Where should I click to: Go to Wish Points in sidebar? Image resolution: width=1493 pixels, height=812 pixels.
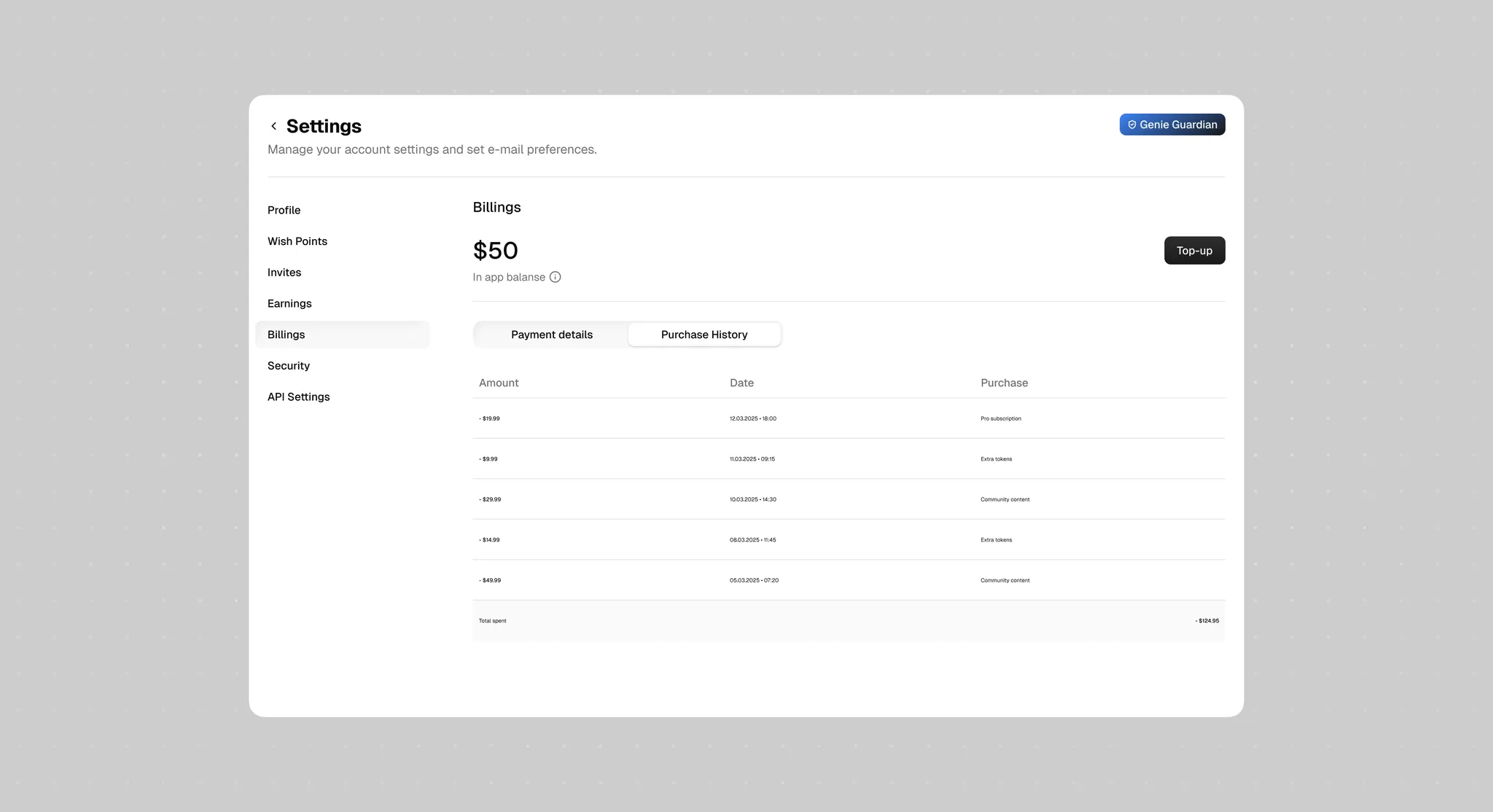[x=297, y=241]
